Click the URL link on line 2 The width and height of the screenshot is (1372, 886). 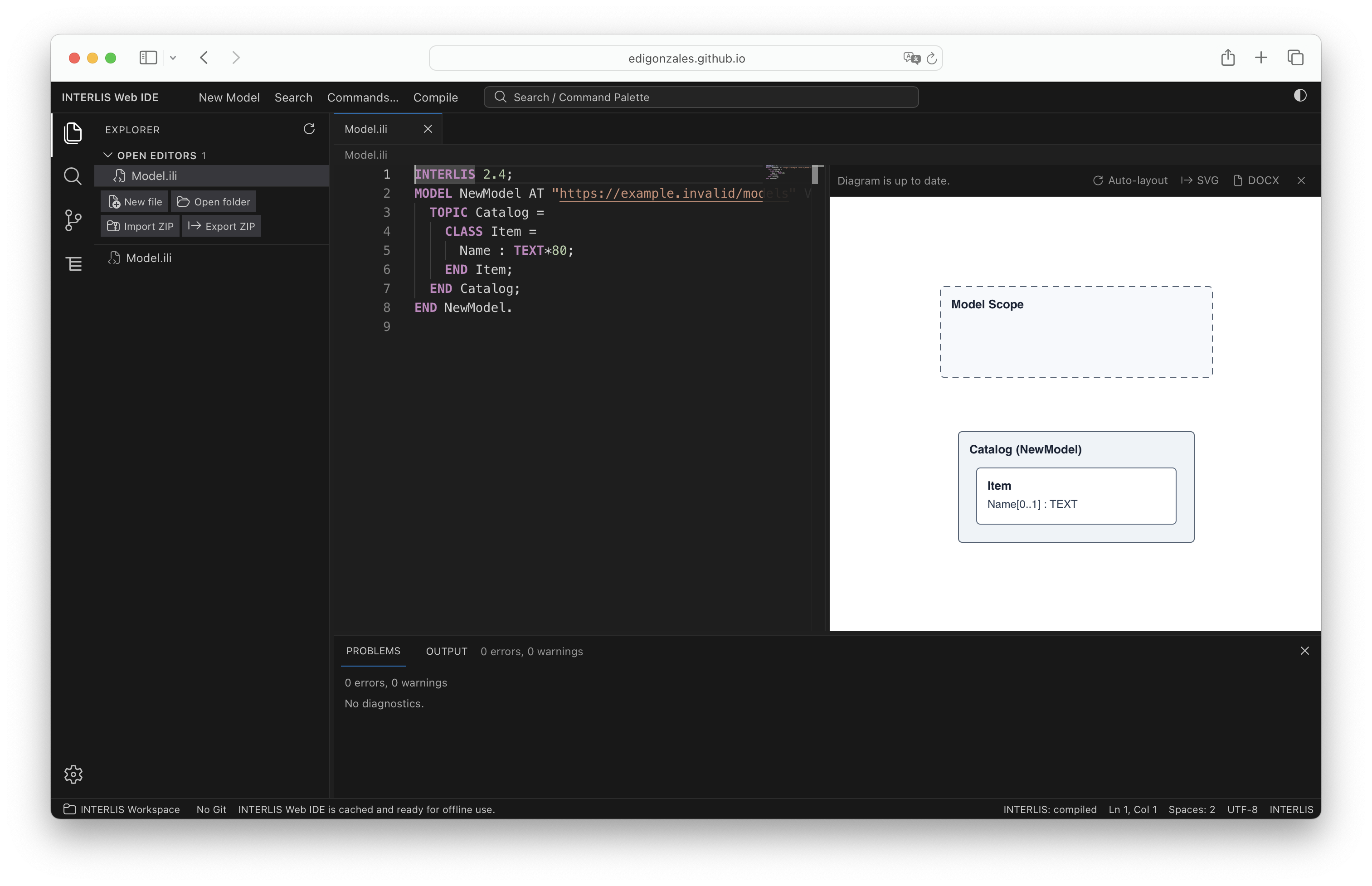pyautogui.click(x=662, y=193)
